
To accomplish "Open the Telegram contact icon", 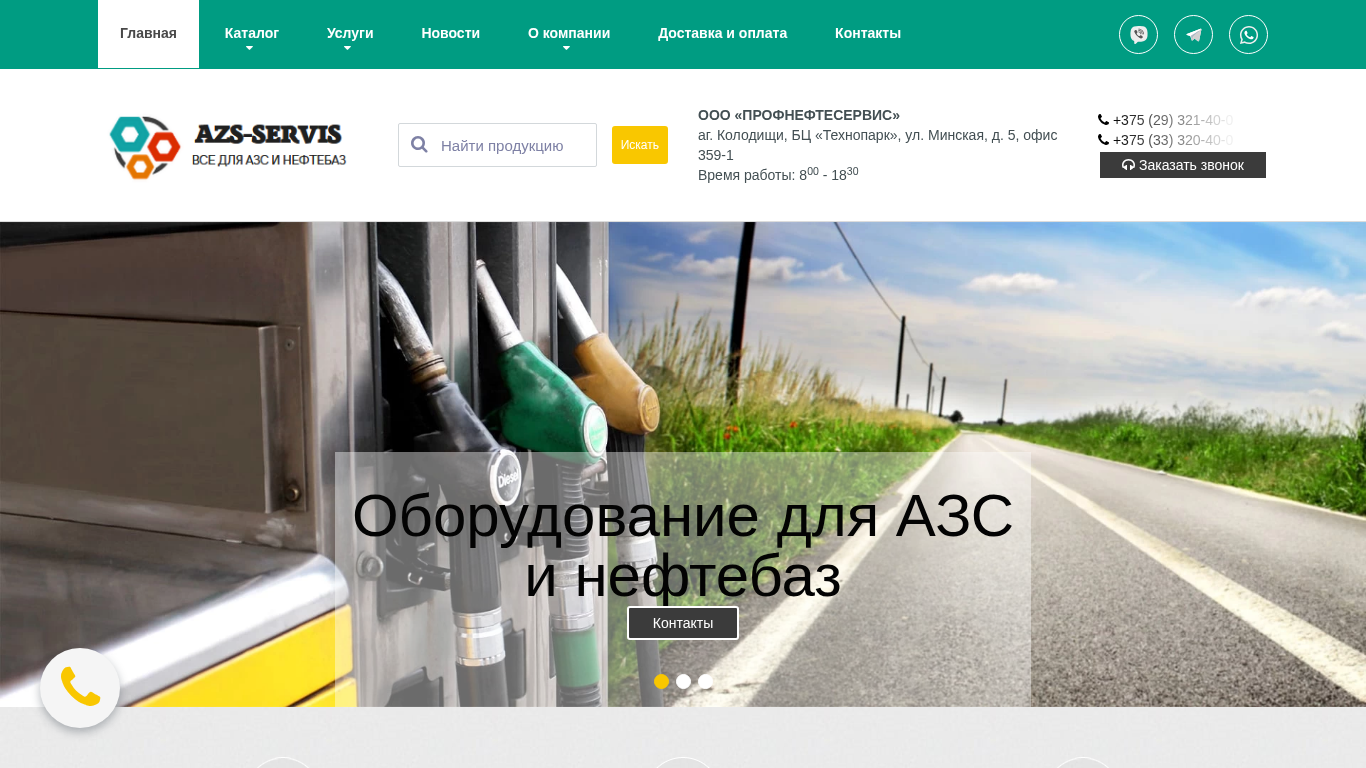I will coord(1193,35).
